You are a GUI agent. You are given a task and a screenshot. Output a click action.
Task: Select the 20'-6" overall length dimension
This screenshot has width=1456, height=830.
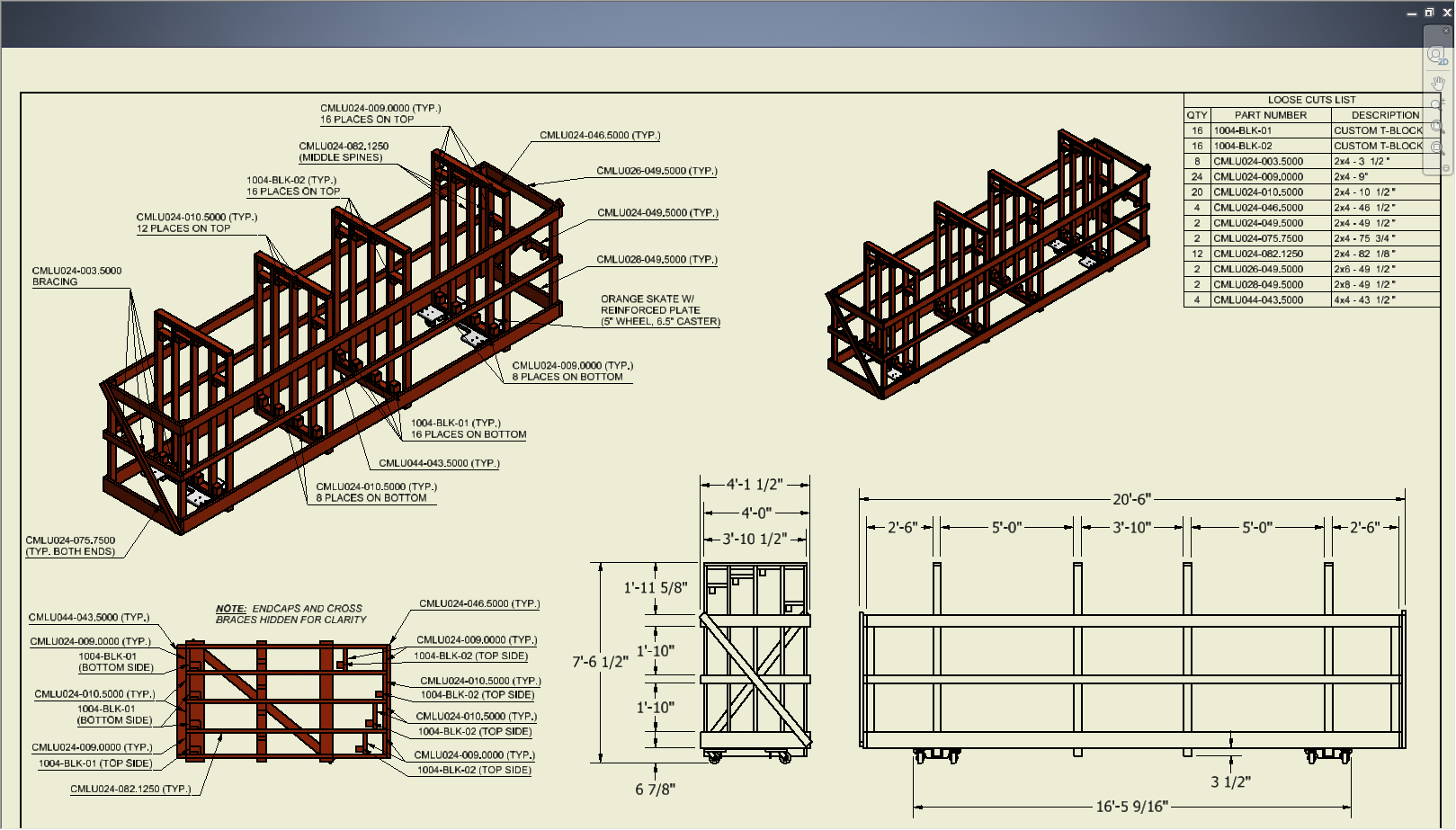[x=1132, y=497]
